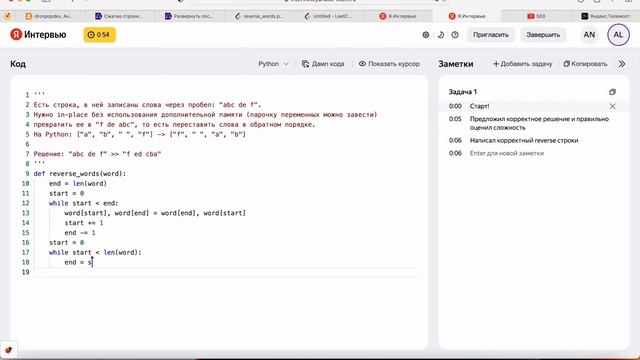
Task: Click the Пригласить button
Action: coord(491,35)
